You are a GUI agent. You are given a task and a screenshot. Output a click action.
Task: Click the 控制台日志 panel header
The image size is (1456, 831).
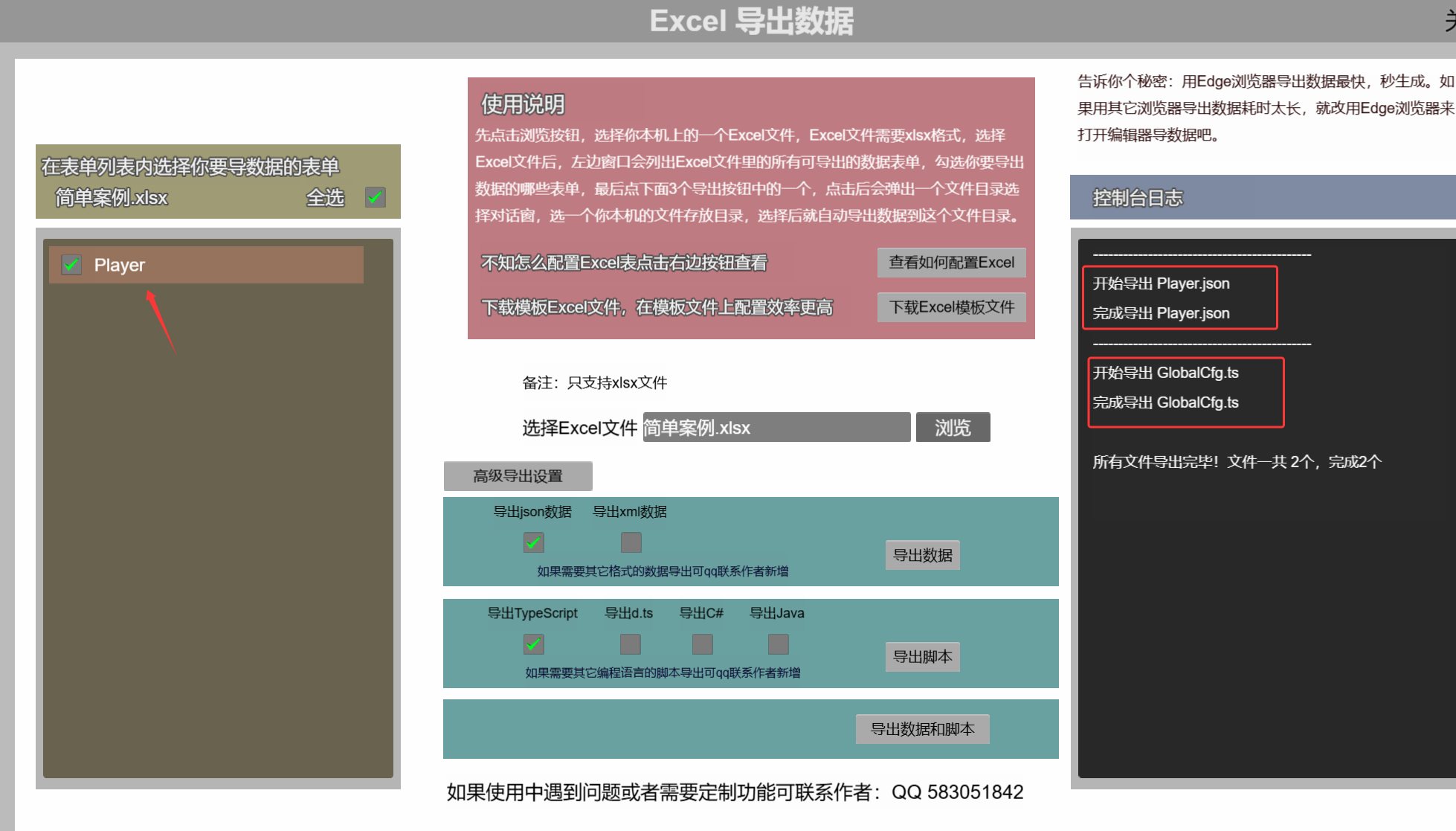tap(1138, 198)
